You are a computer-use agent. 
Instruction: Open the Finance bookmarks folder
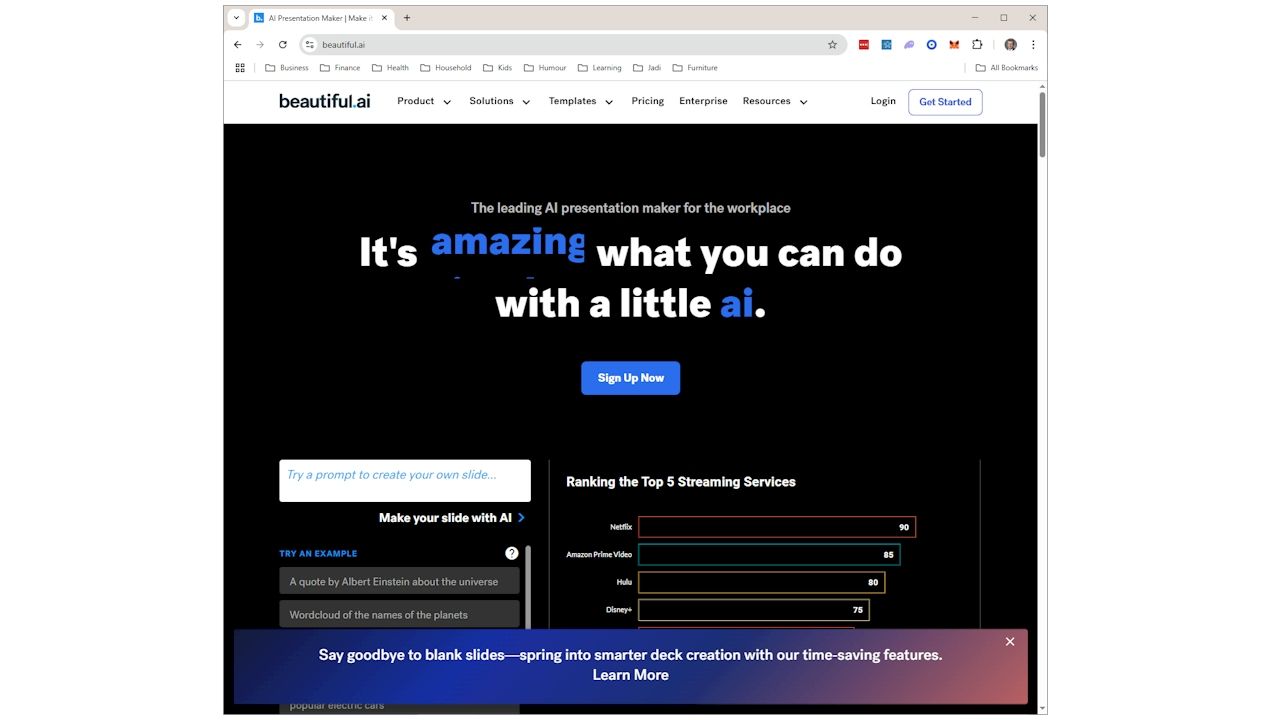[340, 68]
